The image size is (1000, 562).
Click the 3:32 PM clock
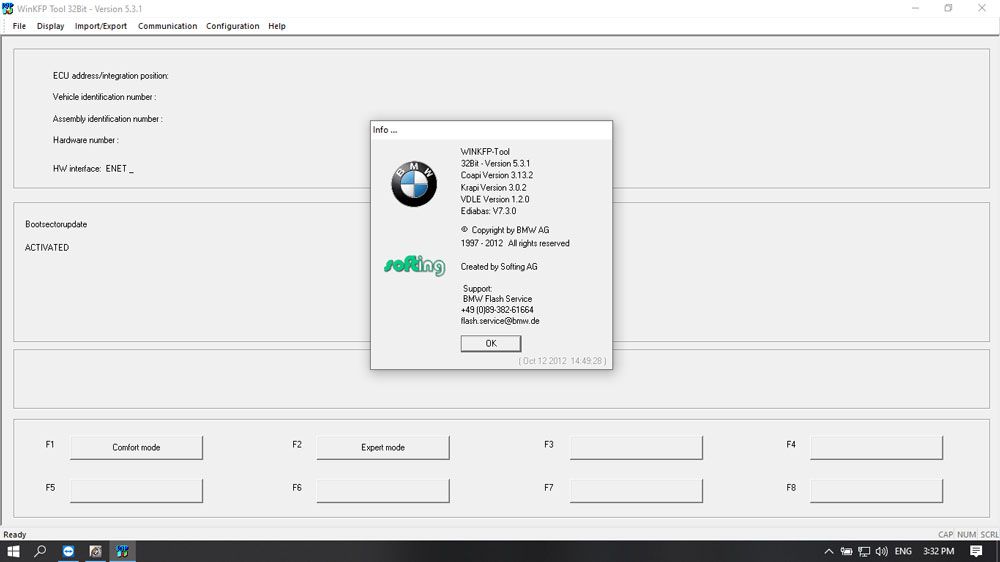pos(939,551)
